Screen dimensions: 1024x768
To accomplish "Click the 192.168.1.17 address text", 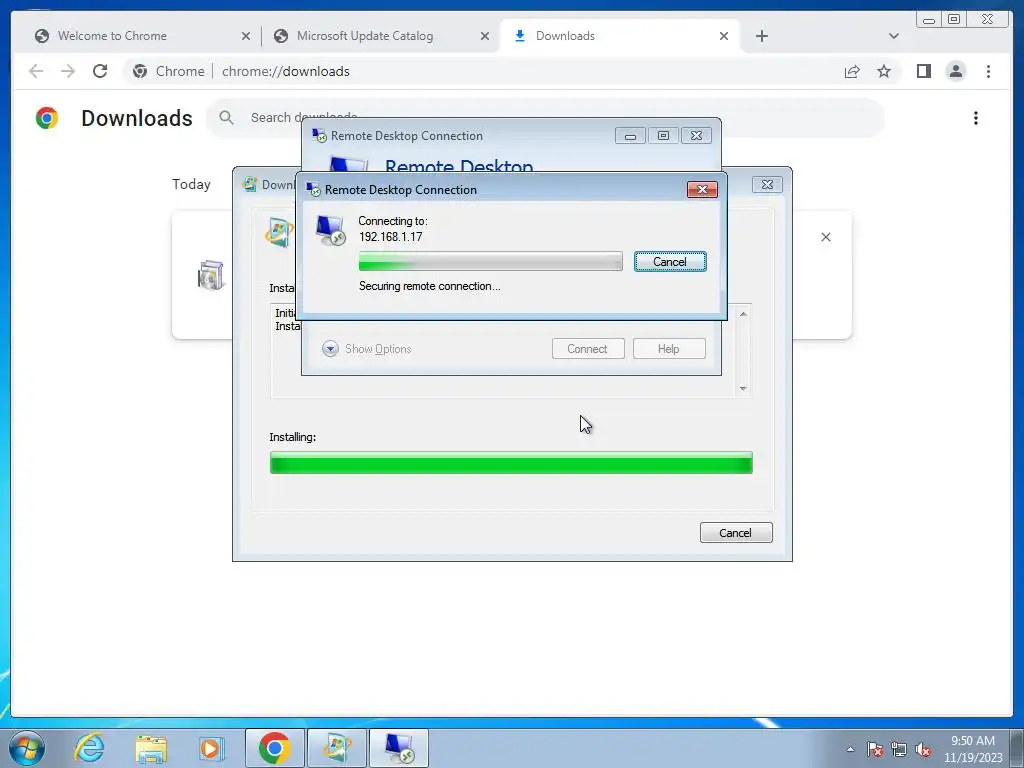I will (391, 237).
